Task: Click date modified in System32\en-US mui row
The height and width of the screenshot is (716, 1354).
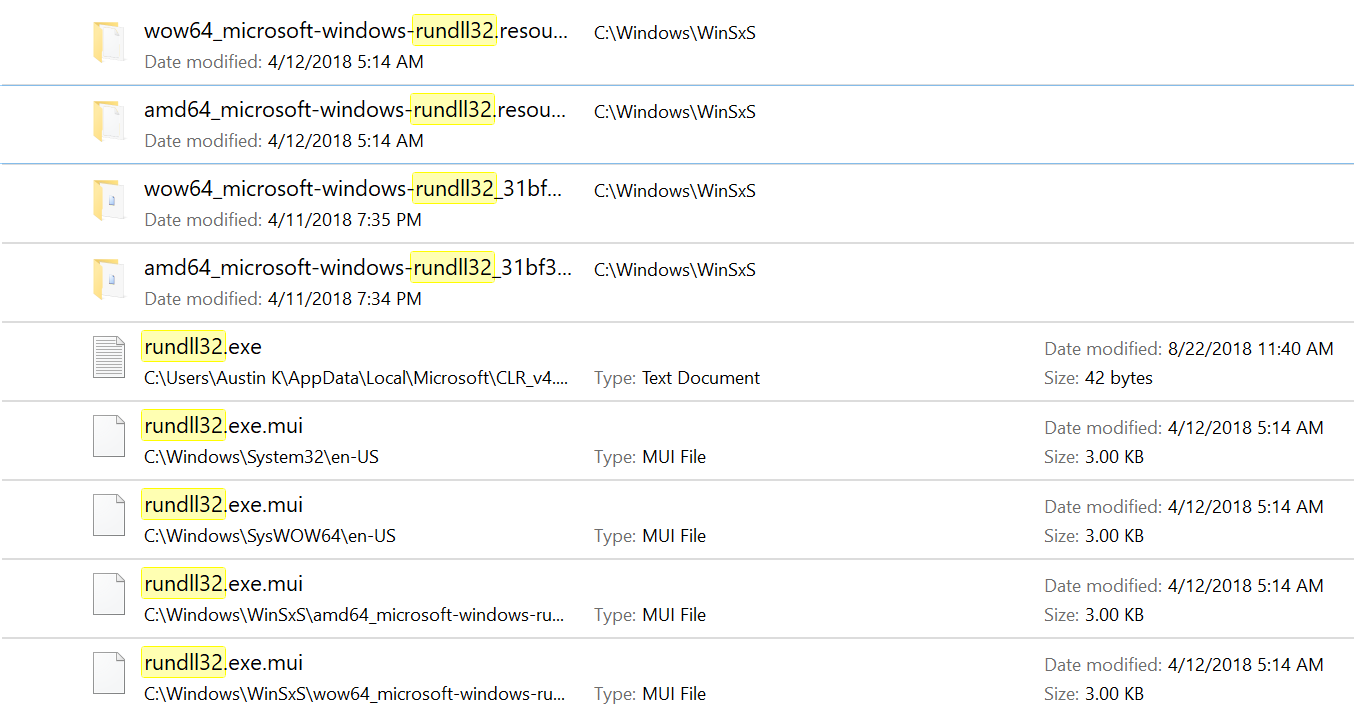Action: pos(1184,428)
